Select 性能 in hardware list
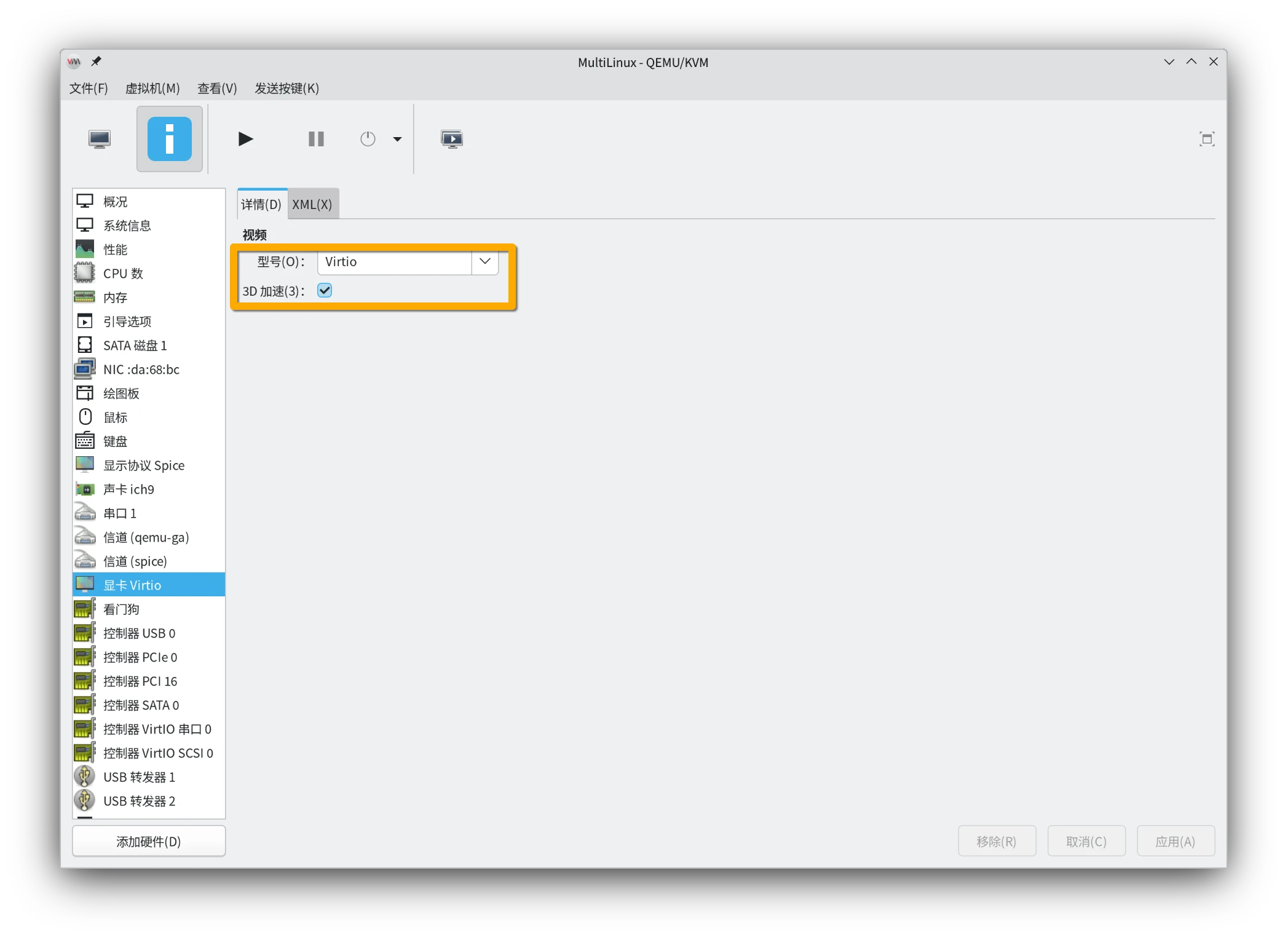 click(x=149, y=250)
